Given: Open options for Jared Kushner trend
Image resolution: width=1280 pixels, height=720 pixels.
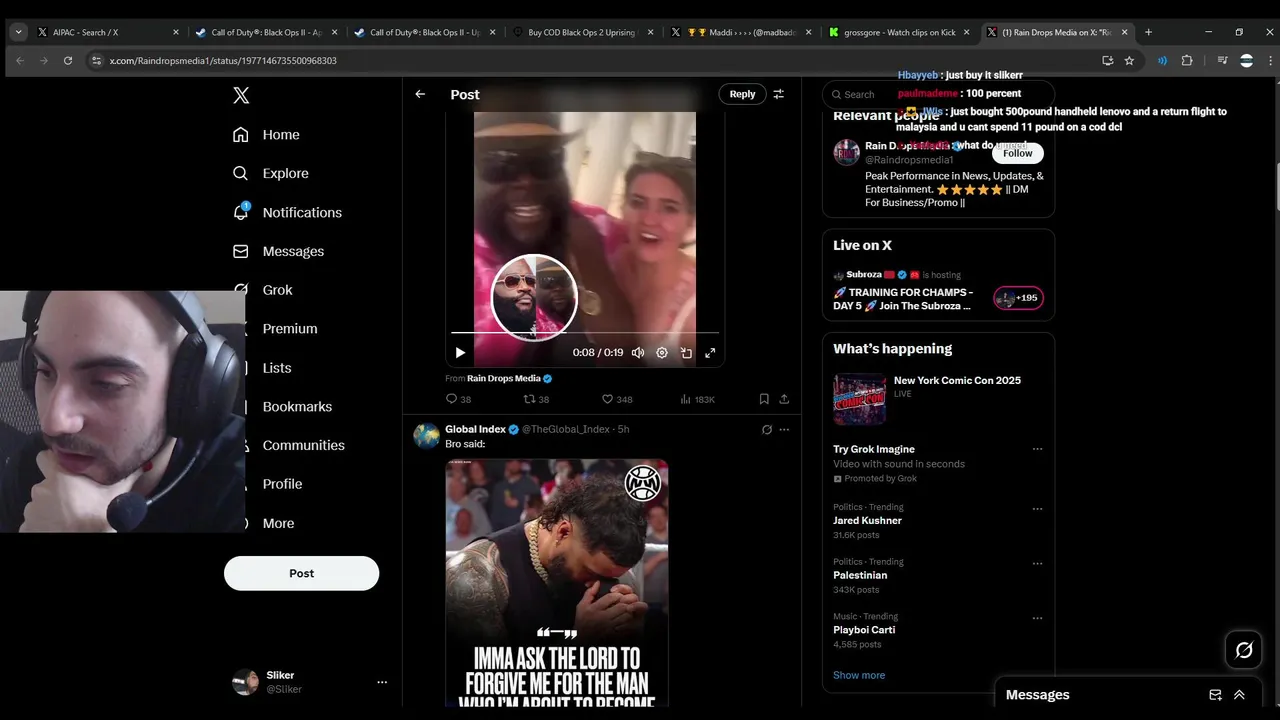Looking at the screenshot, I should click(1037, 508).
